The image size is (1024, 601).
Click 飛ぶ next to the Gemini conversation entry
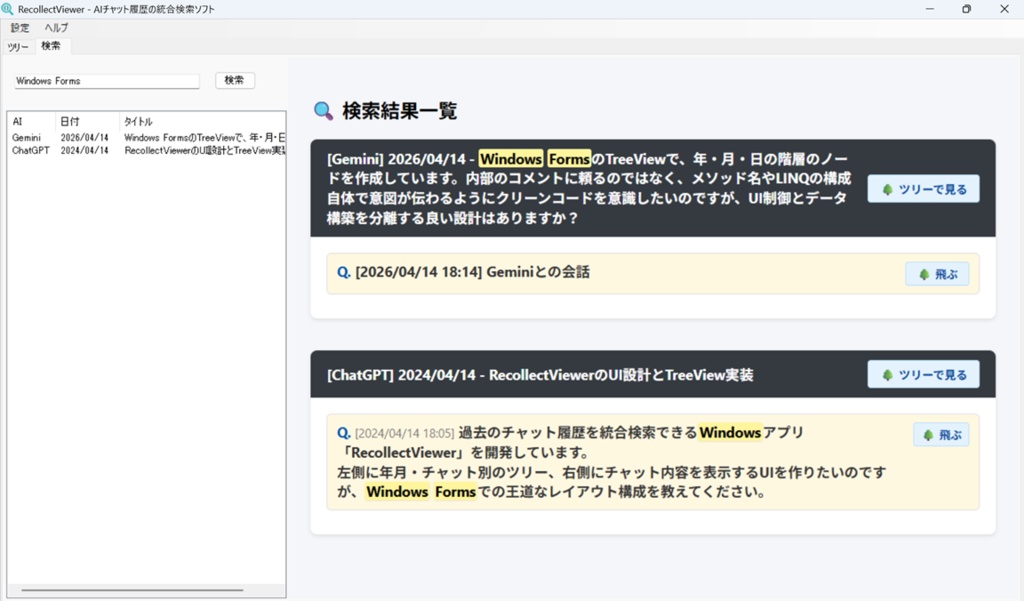[937, 273]
